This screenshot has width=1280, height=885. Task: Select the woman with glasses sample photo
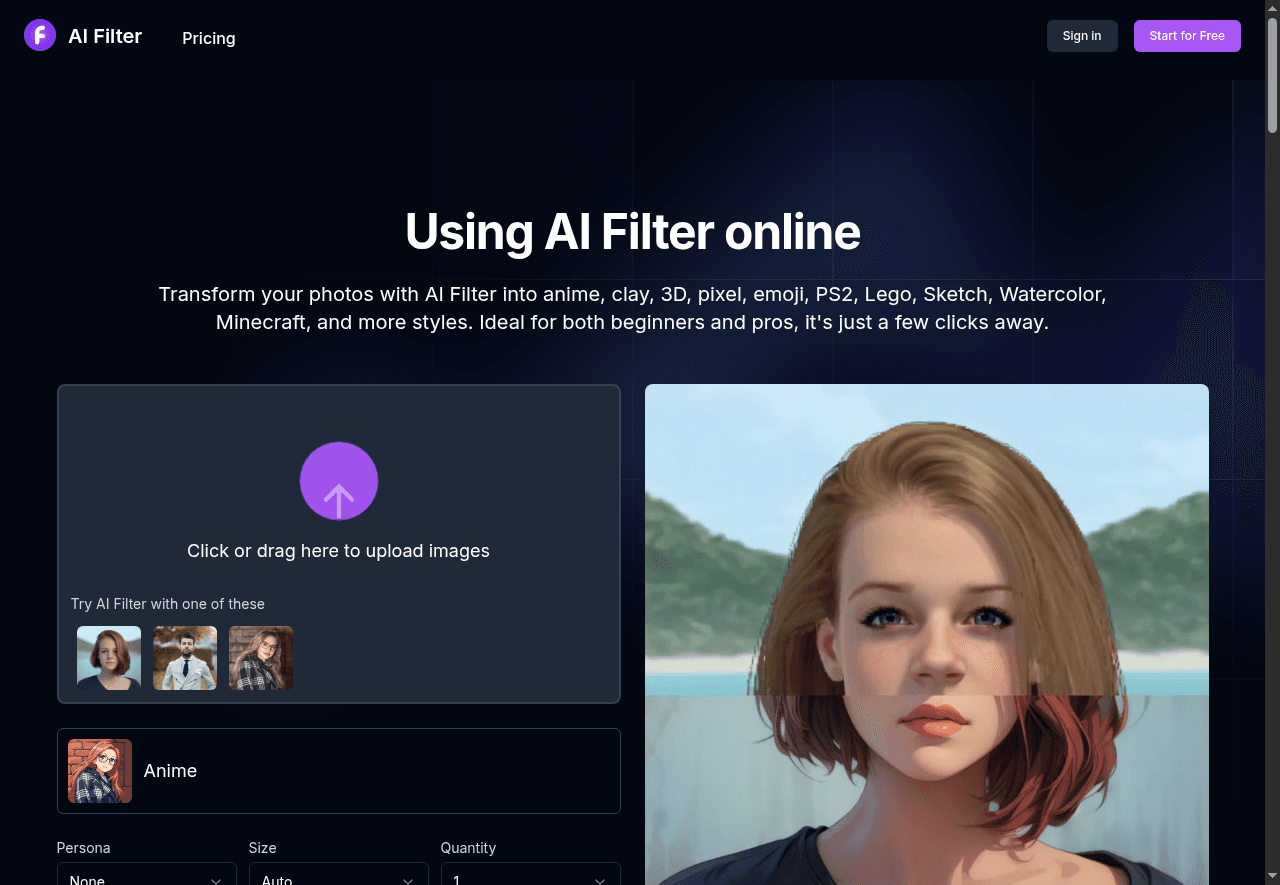[x=260, y=658]
